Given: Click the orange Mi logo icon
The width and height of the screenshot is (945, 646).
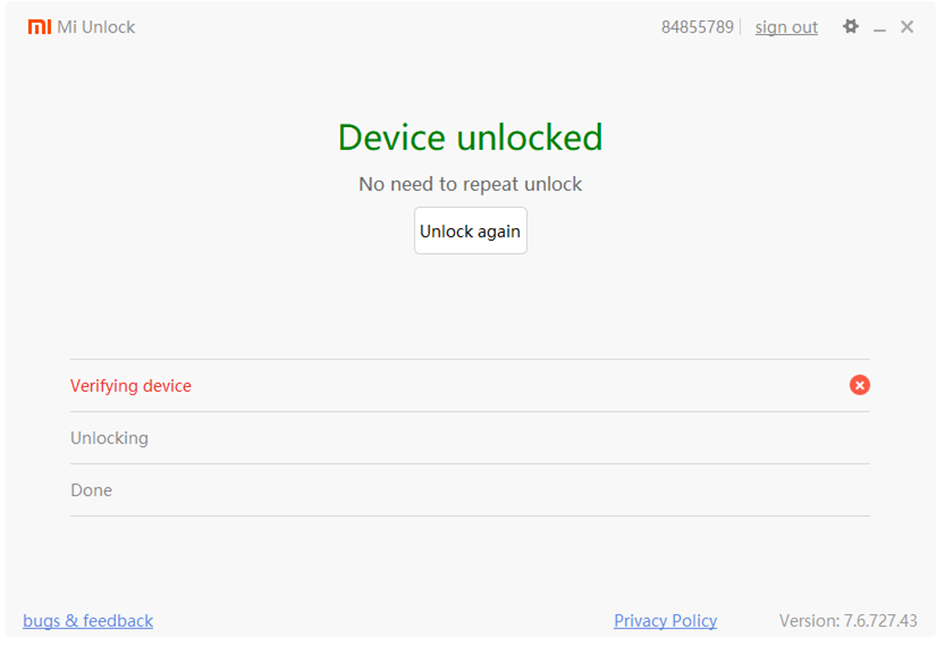Looking at the screenshot, I should coord(39,27).
